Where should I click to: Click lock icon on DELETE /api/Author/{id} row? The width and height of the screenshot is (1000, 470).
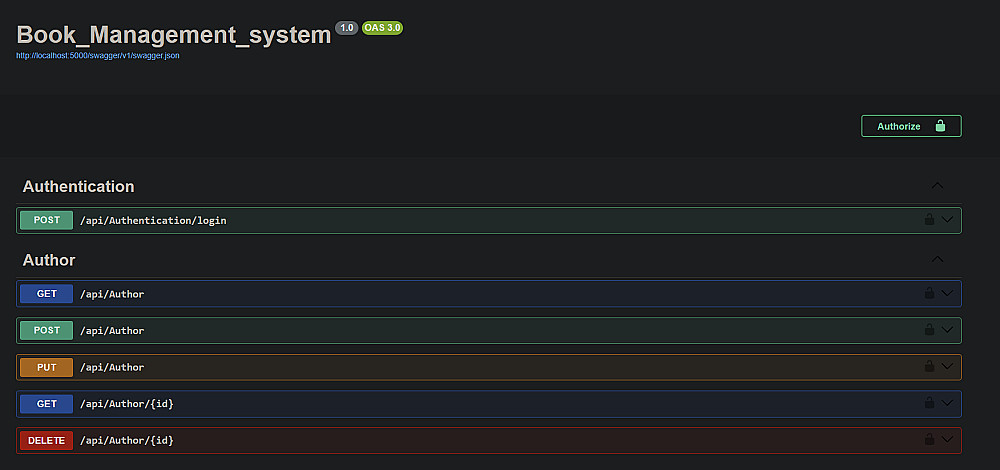click(929, 440)
